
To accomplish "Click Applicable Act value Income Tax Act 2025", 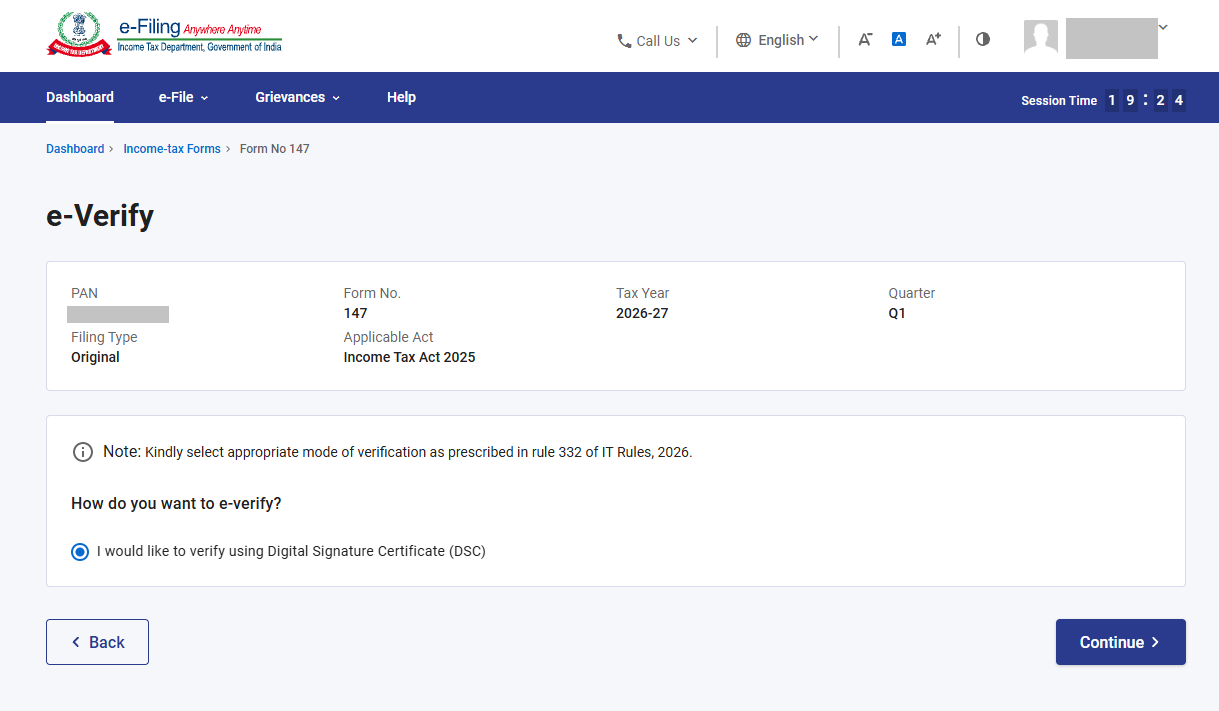I will (409, 357).
